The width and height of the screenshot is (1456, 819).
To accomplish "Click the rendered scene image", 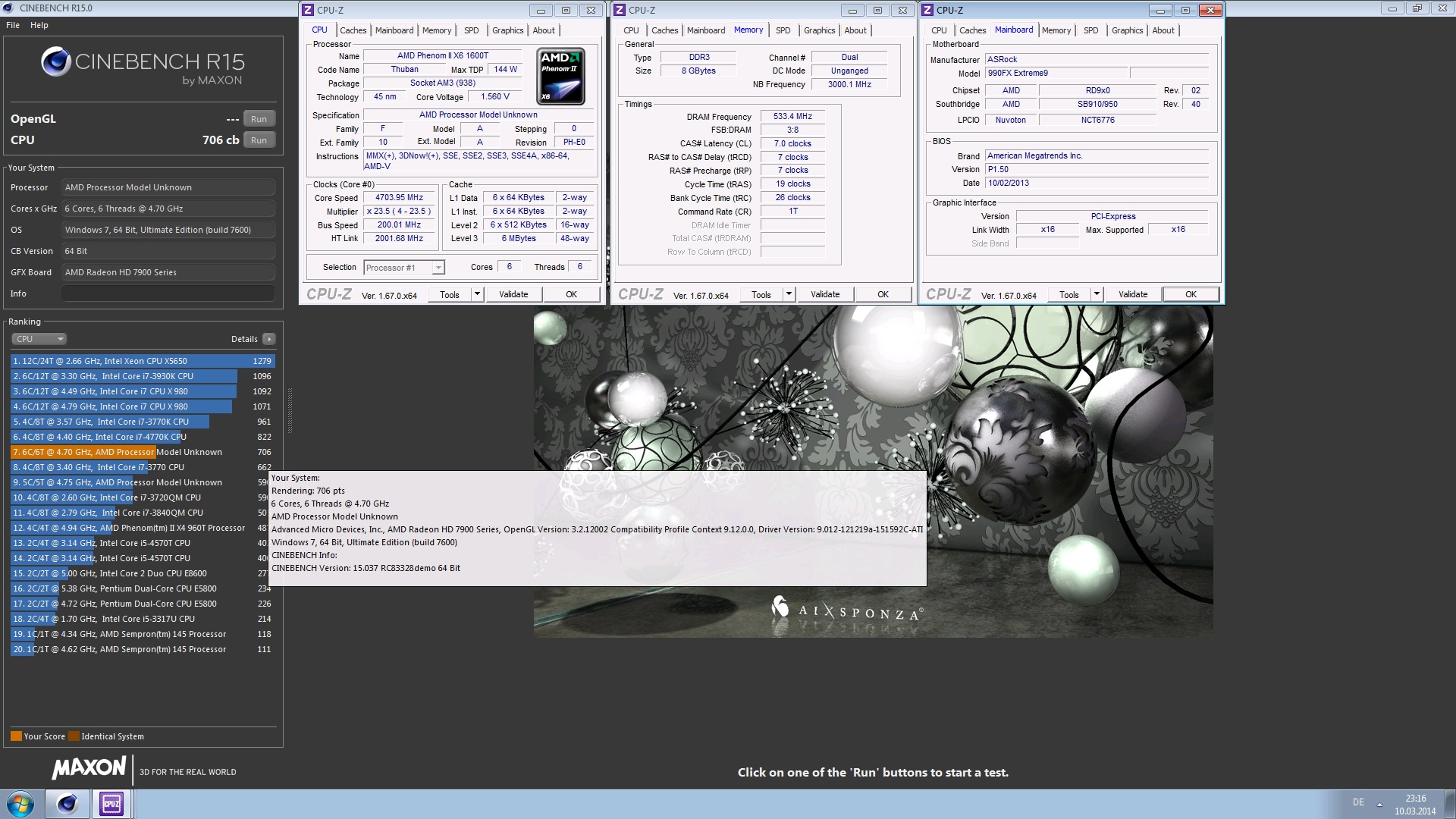I will tap(873, 470).
